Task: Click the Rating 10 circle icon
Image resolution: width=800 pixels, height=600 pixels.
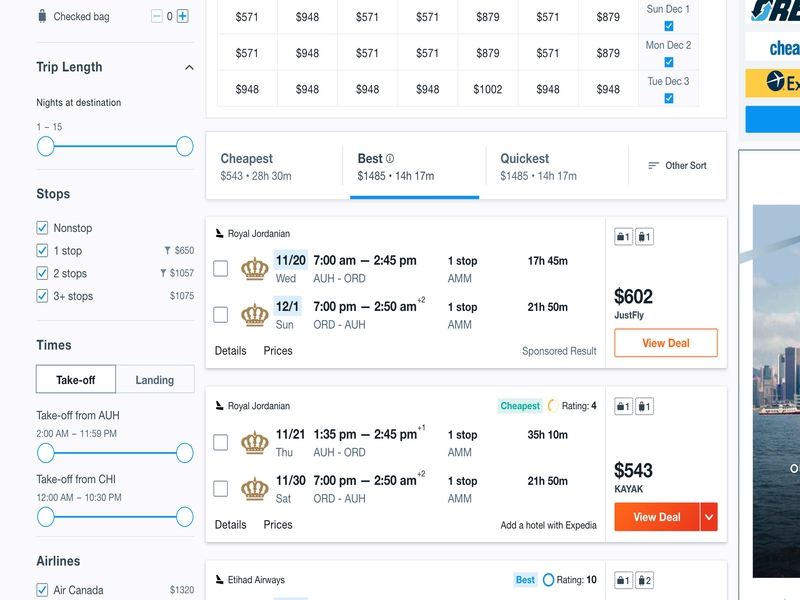Action: [x=548, y=580]
